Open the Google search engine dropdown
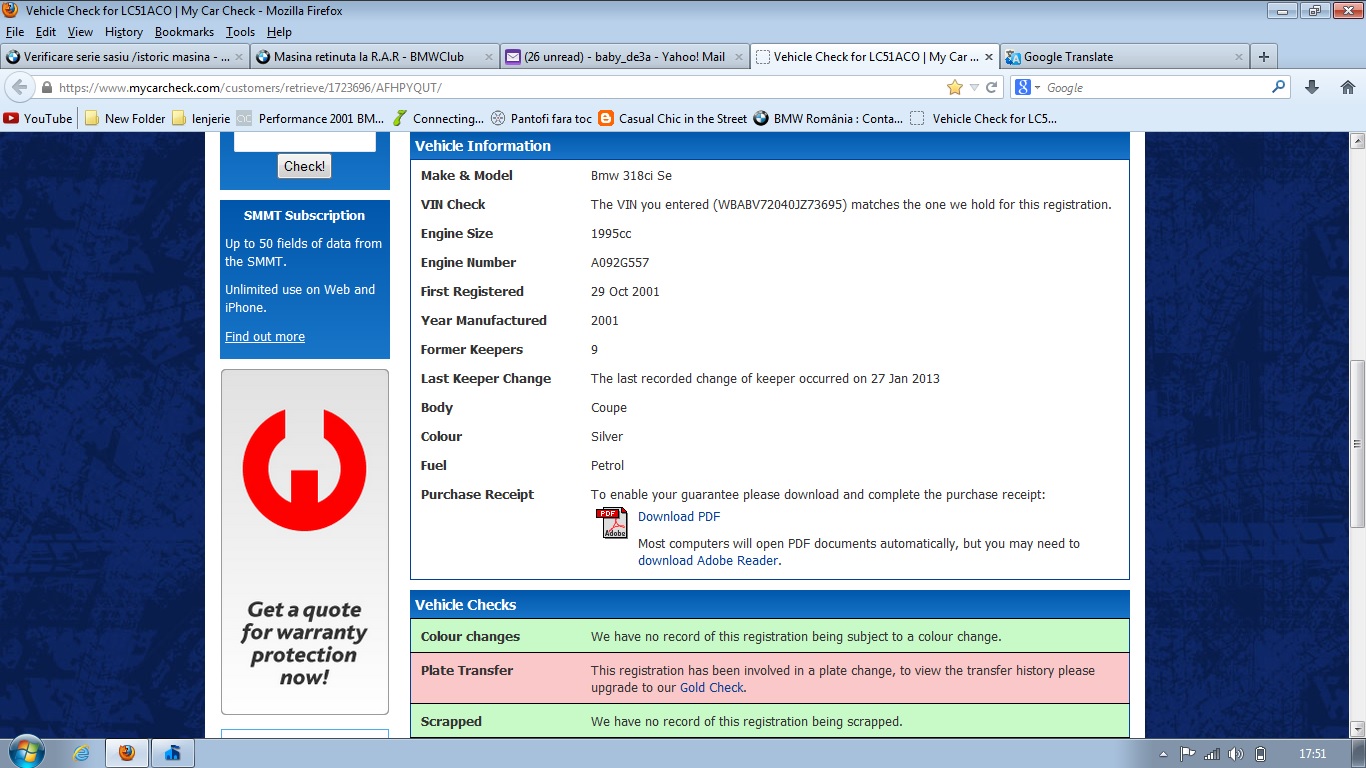1366x768 pixels. (x=1028, y=87)
